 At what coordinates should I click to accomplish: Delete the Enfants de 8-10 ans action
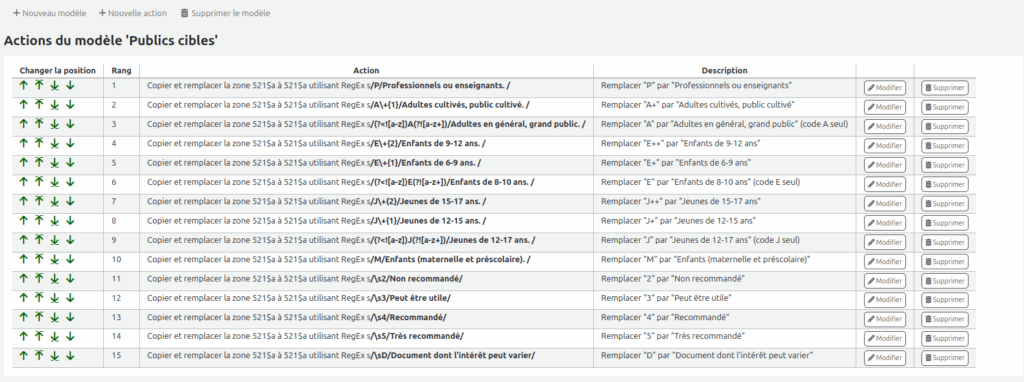pyautogui.click(x=944, y=184)
